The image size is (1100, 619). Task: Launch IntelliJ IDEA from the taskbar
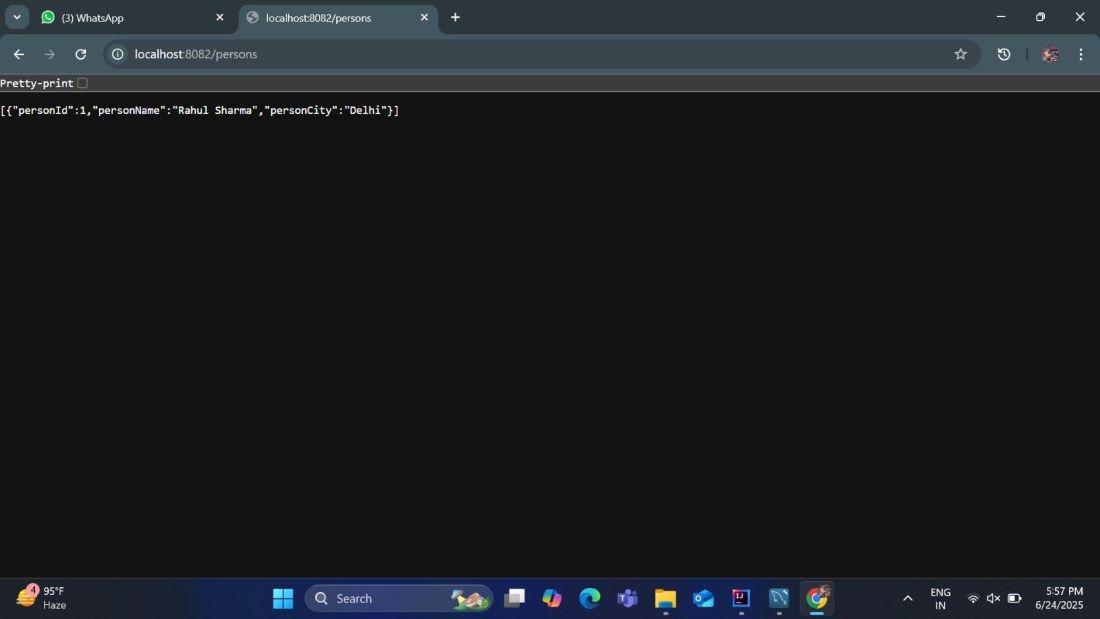pos(741,598)
